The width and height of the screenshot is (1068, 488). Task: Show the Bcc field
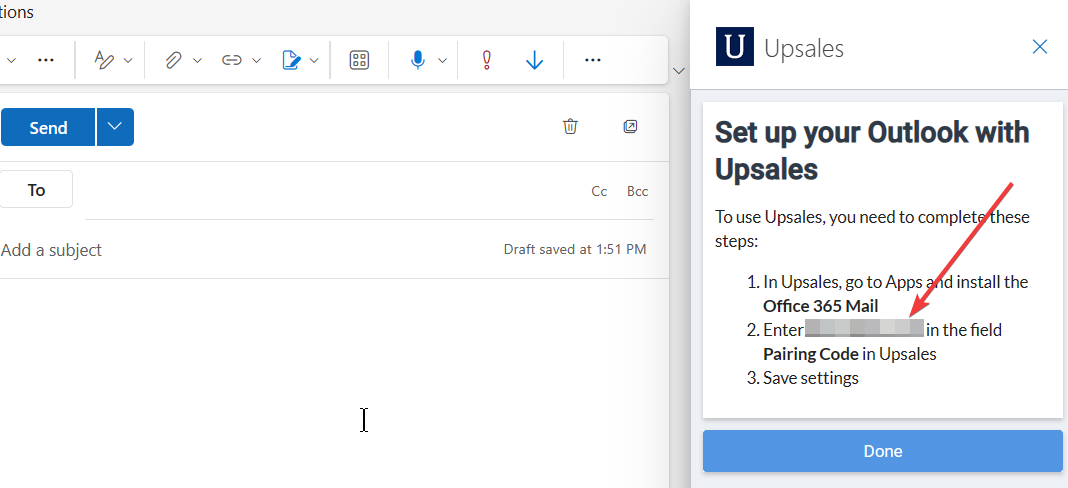[638, 192]
